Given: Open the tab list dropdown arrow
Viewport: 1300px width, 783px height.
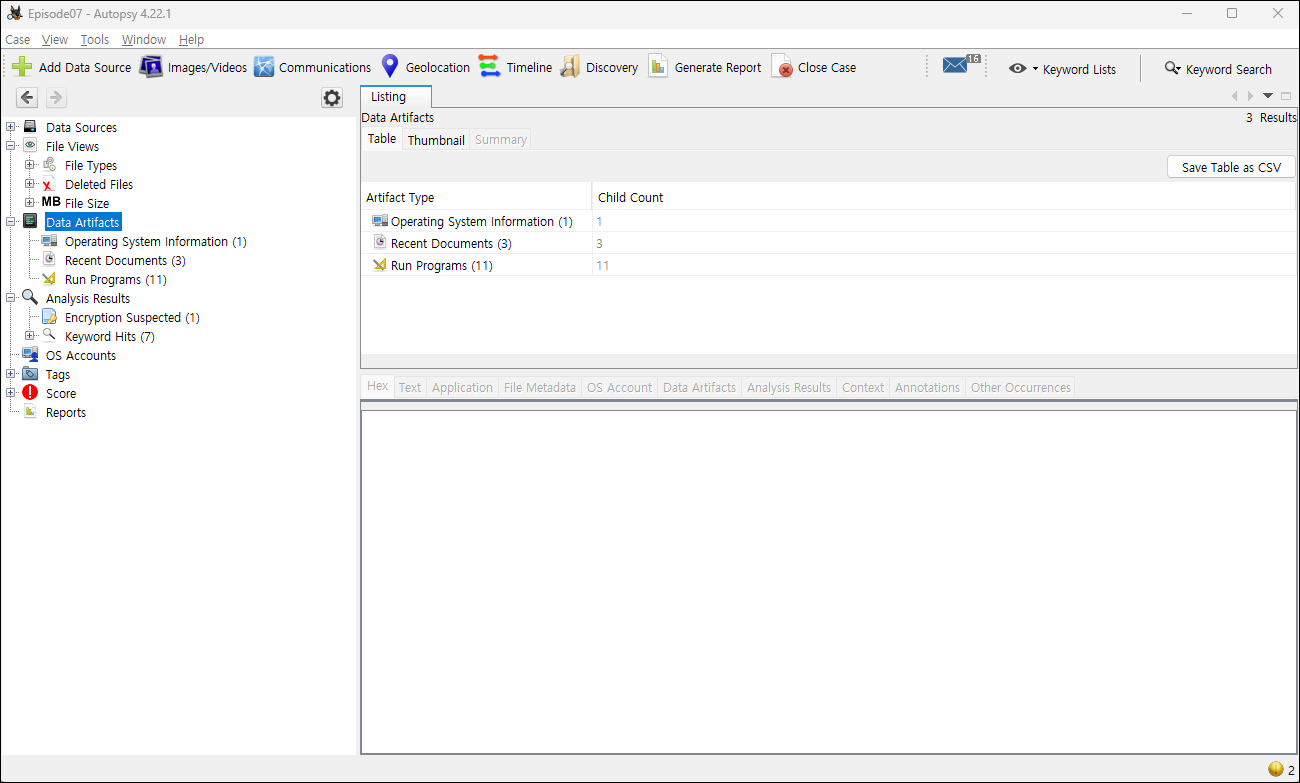Looking at the screenshot, I should (1268, 96).
